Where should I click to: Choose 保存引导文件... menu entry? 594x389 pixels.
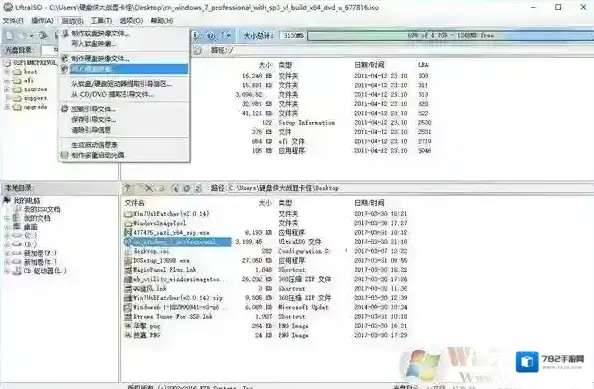pyautogui.click(x=124, y=119)
